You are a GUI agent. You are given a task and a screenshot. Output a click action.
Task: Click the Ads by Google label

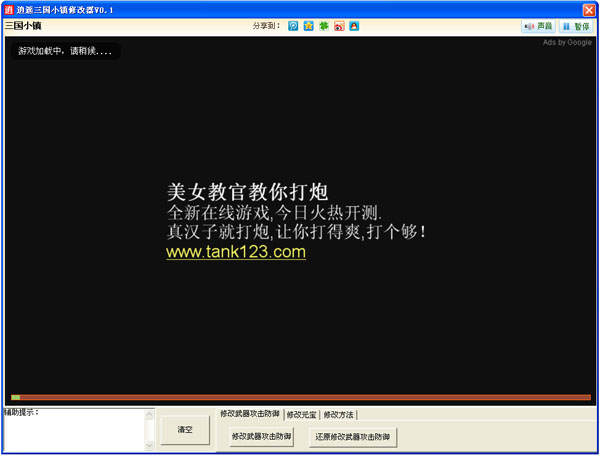click(567, 42)
